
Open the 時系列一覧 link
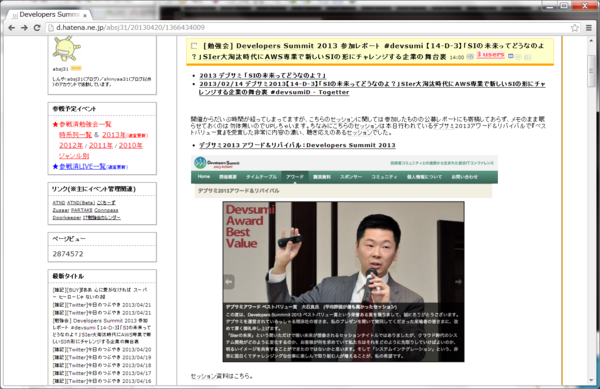coord(75,135)
